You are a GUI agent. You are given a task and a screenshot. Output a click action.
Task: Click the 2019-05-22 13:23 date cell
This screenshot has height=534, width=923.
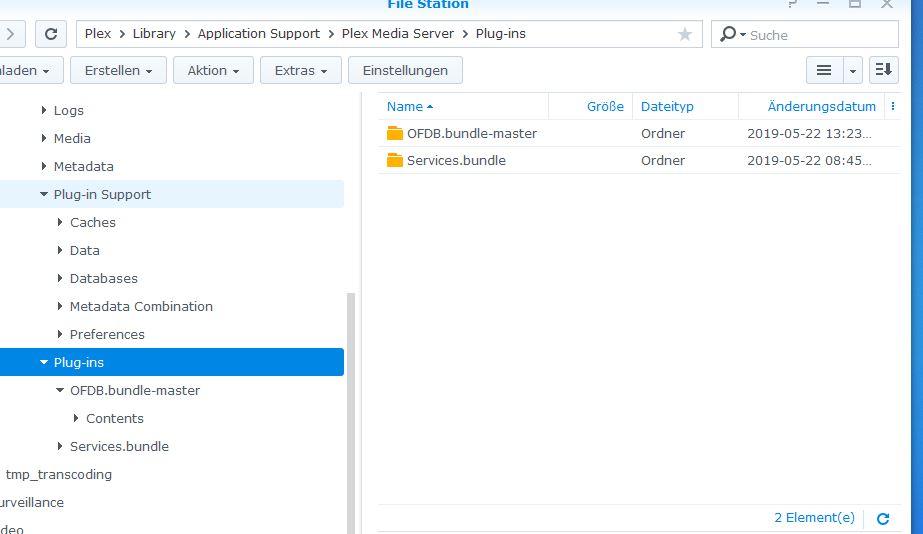(x=809, y=134)
